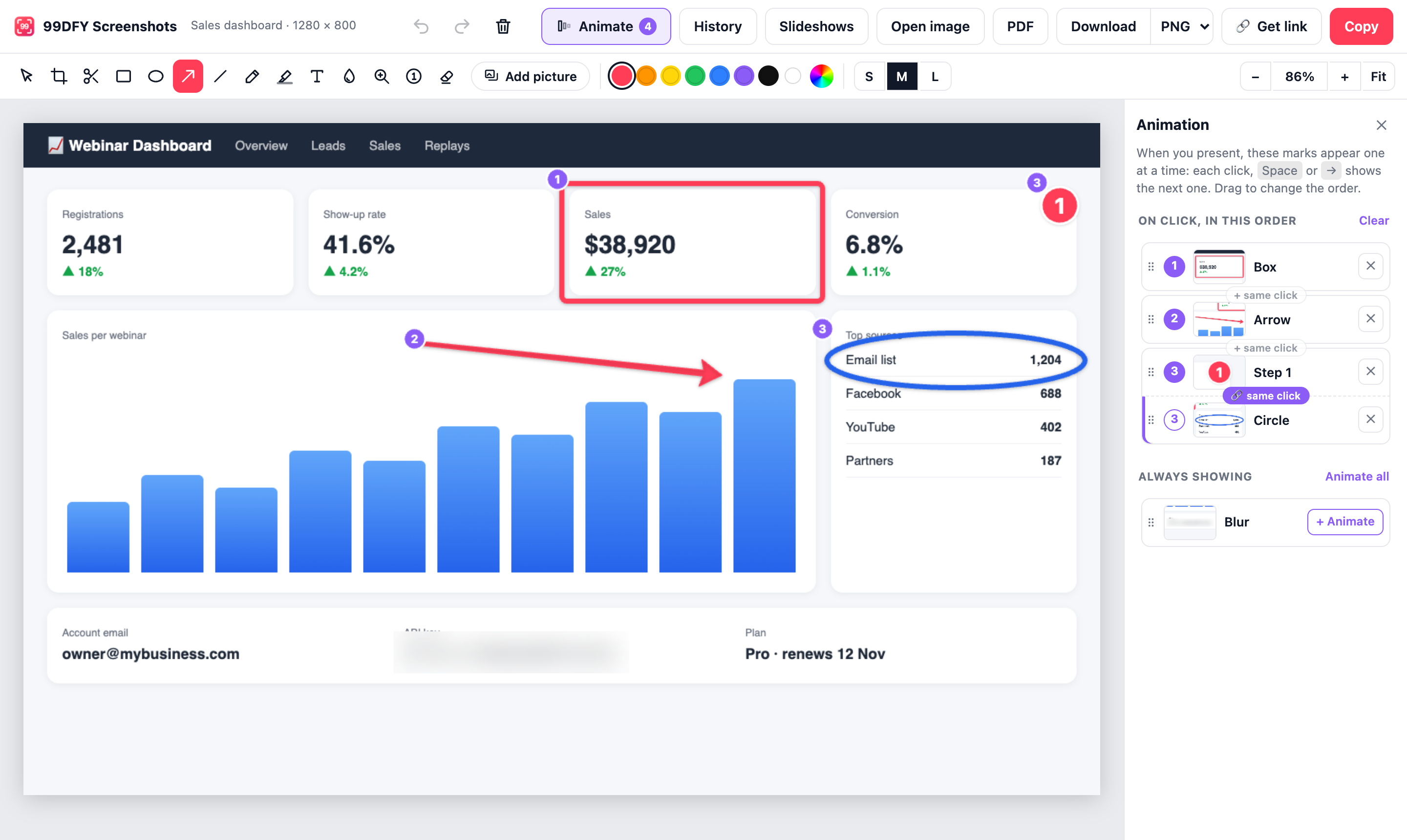Open the rainbow custom color picker

click(x=821, y=76)
